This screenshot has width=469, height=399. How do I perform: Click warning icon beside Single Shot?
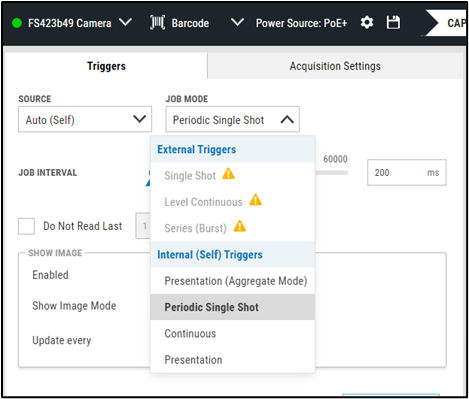click(228, 174)
